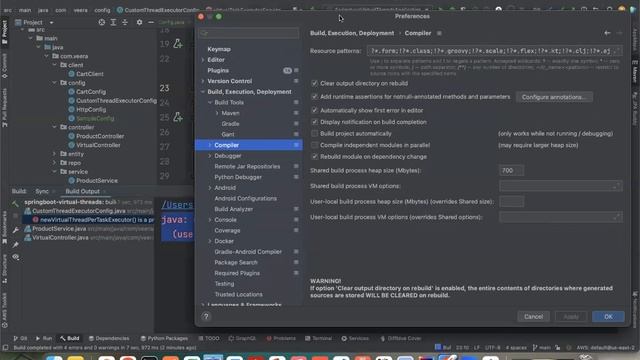Click the gutter icon next to line 25

pyautogui.click(x=178, y=117)
